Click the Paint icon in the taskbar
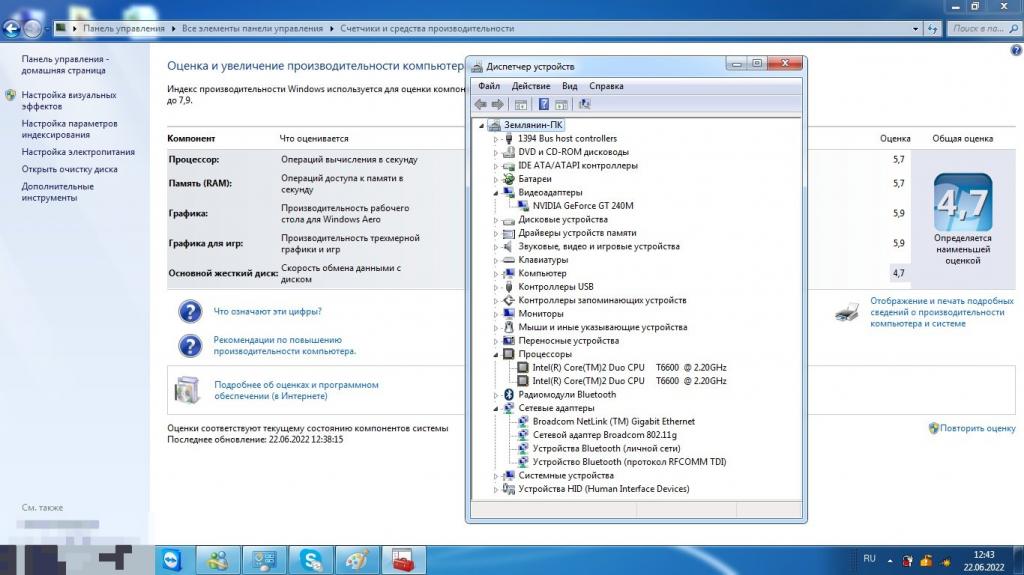Image resolution: width=1024 pixels, height=575 pixels. 357,559
